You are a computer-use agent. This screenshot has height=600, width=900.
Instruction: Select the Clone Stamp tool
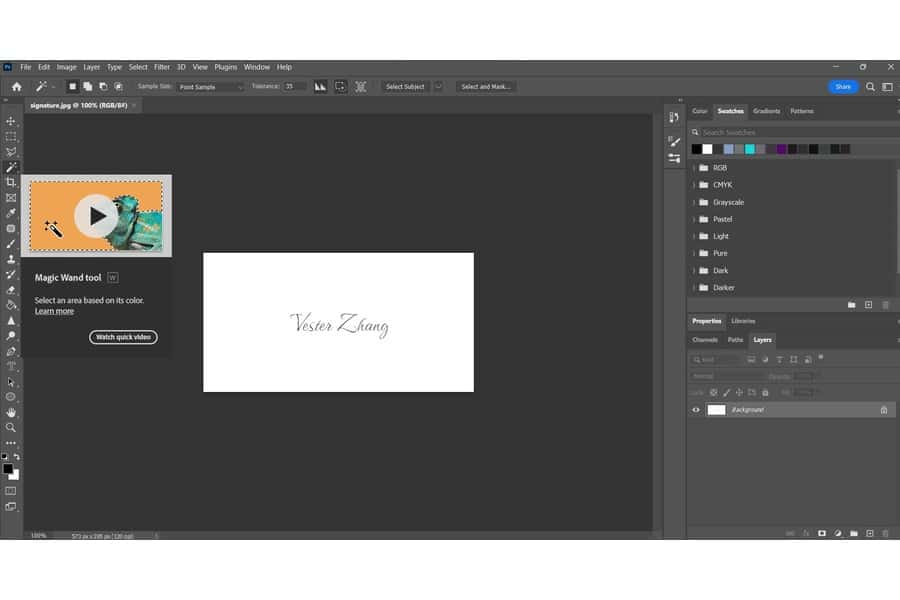11,259
